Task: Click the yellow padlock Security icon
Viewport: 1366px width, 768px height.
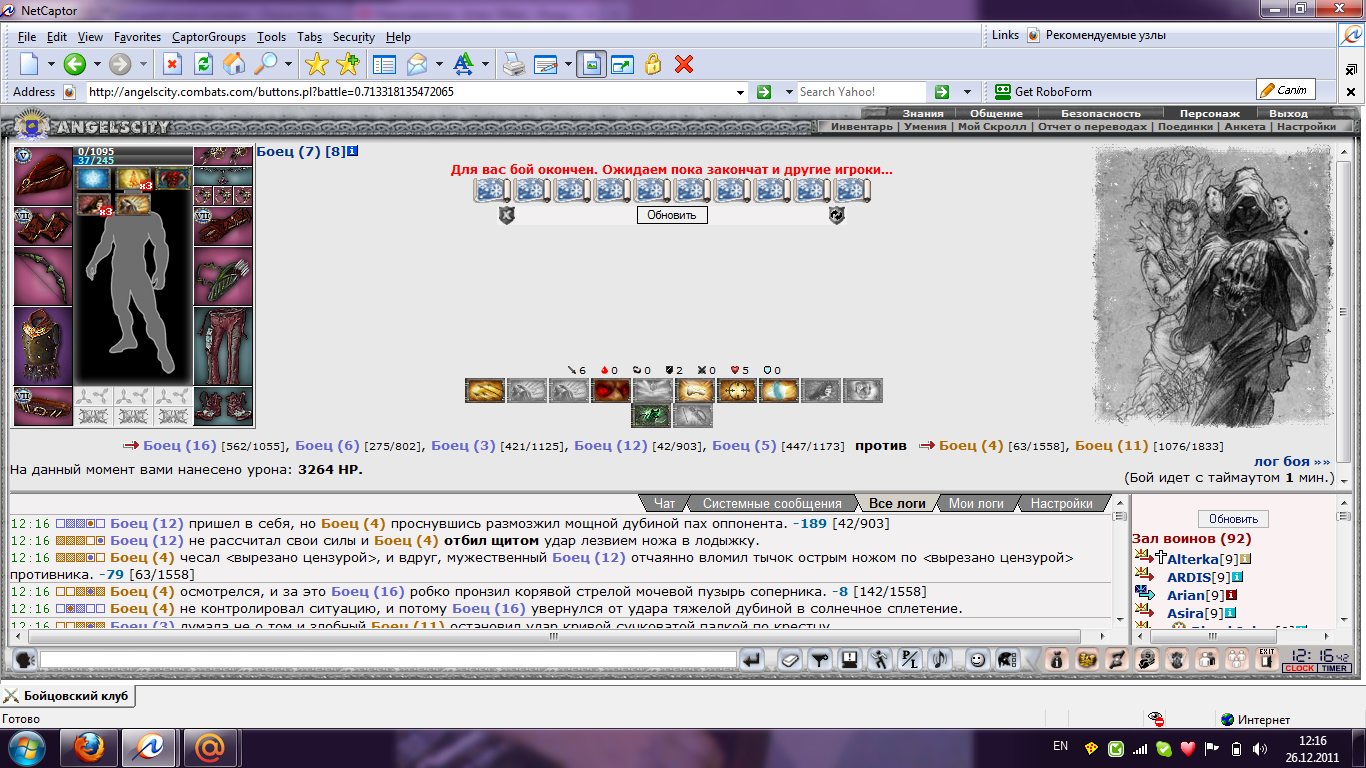Action: tap(653, 64)
